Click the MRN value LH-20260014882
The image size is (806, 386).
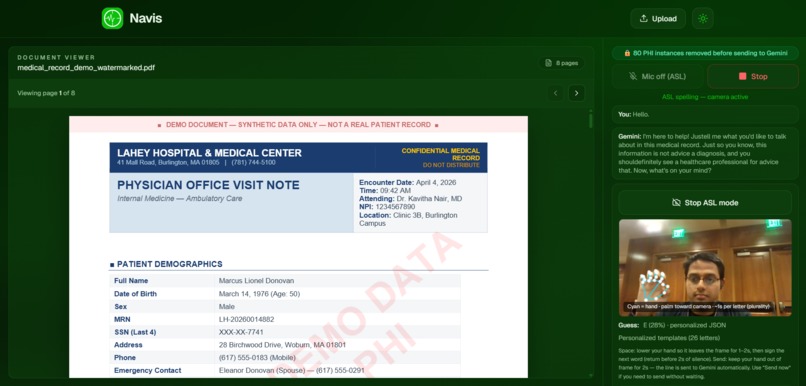tap(246, 319)
